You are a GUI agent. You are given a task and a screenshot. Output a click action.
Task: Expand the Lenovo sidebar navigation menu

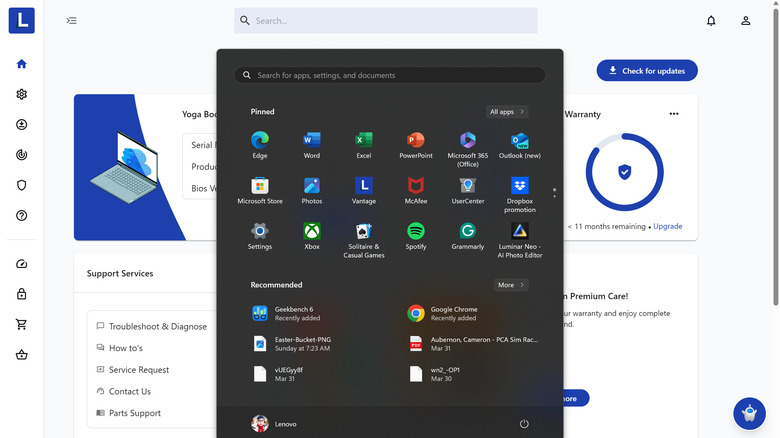pyautogui.click(x=72, y=20)
